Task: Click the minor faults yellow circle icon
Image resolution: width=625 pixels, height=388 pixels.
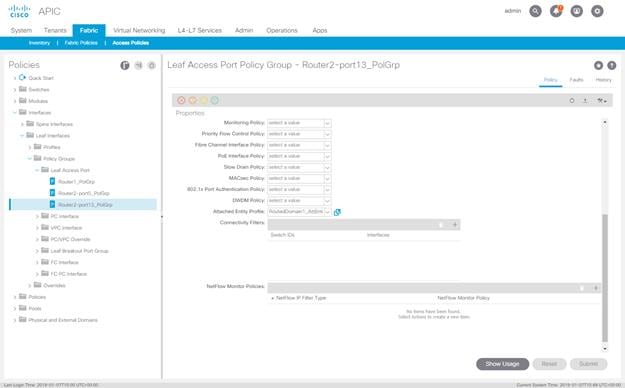Action: pos(203,100)
